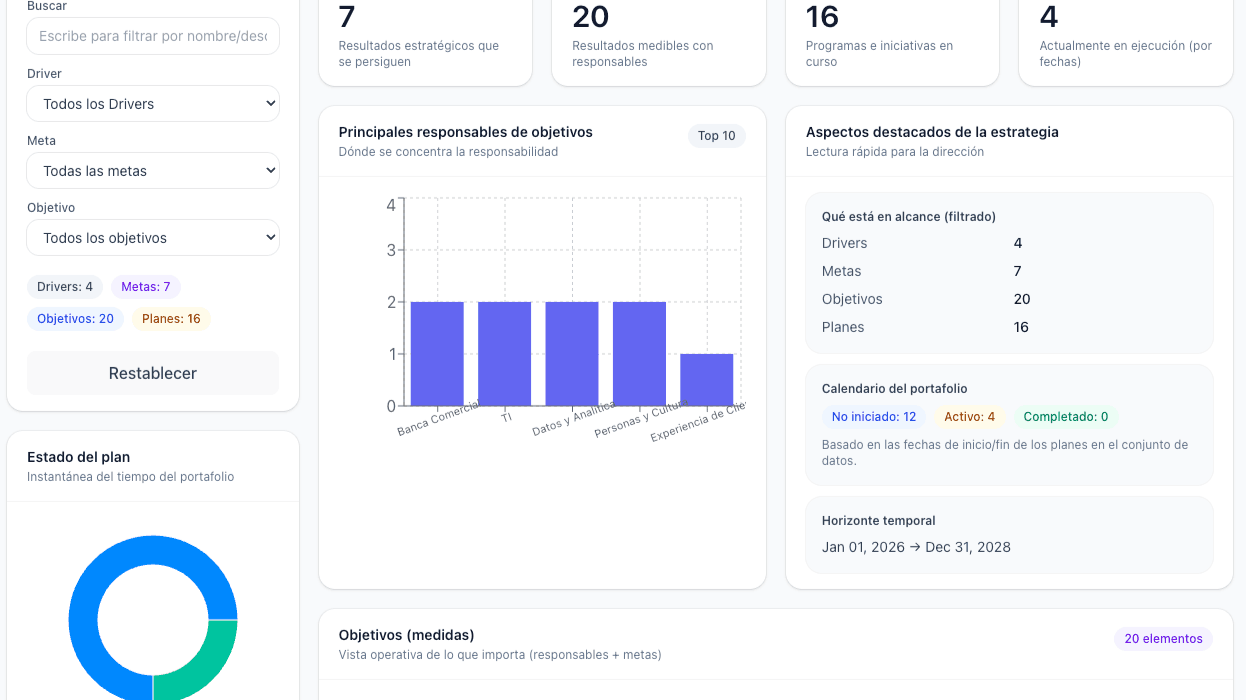This screenshot has height=700, width=1246.
Task: Click the Buscar search field
Action: [152, 35]
